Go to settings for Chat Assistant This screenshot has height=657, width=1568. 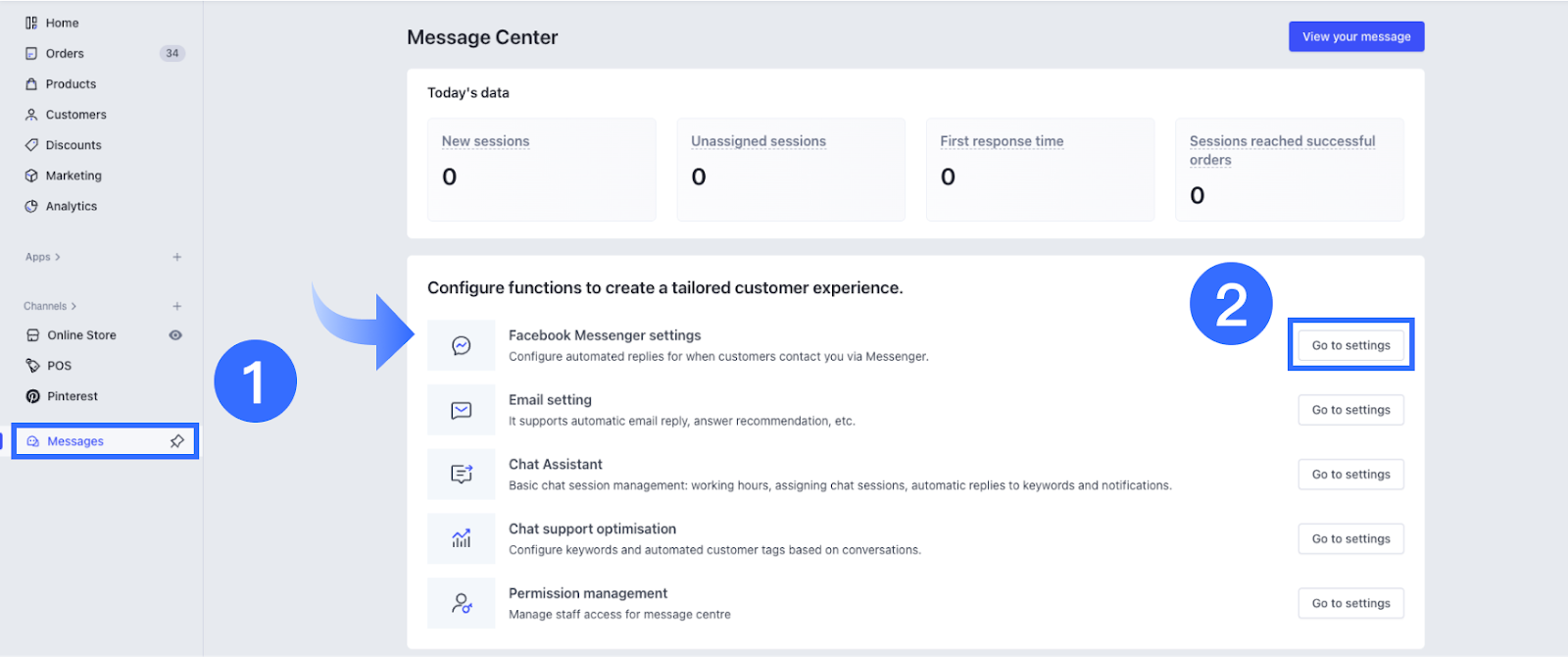1350,475
